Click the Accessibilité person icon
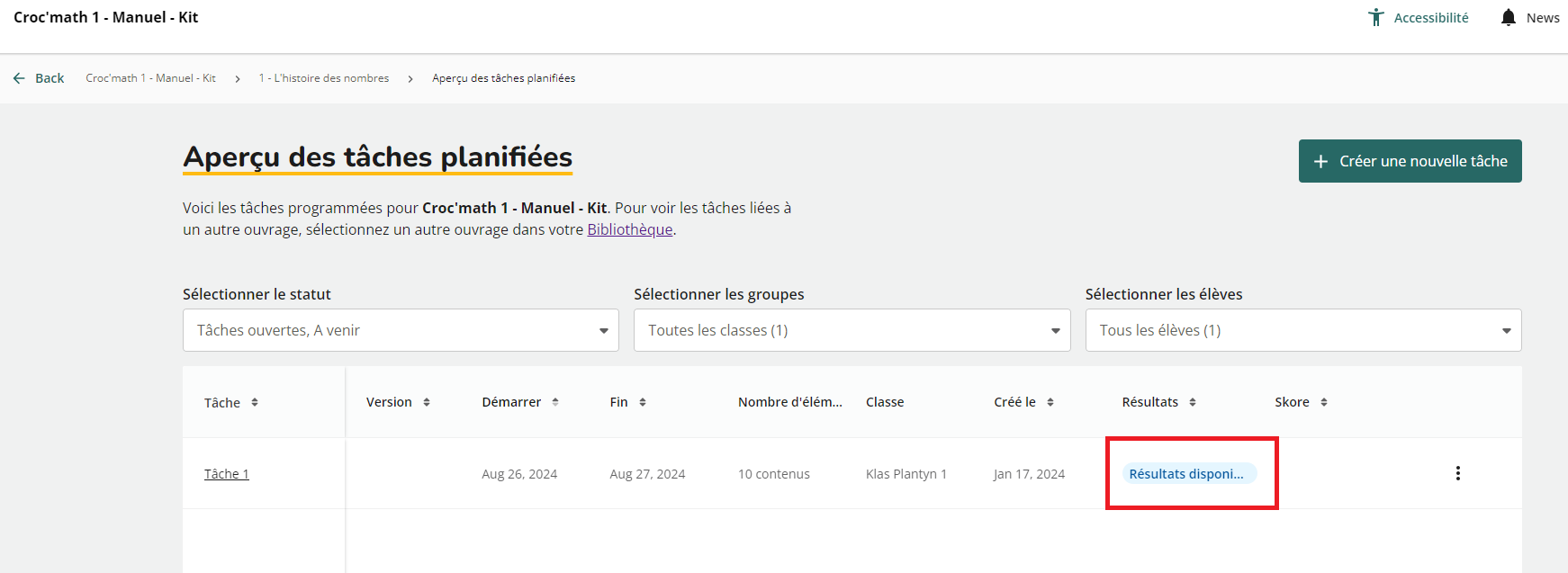 click(x=1376, y=17)
